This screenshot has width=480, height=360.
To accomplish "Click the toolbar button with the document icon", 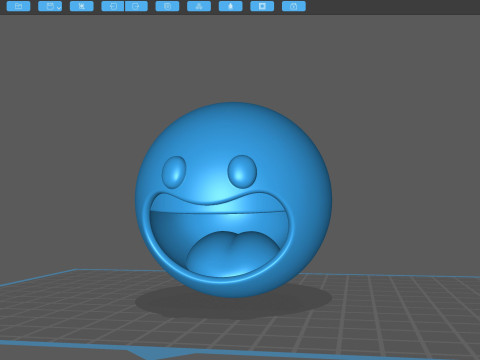I will click(167, 6).
